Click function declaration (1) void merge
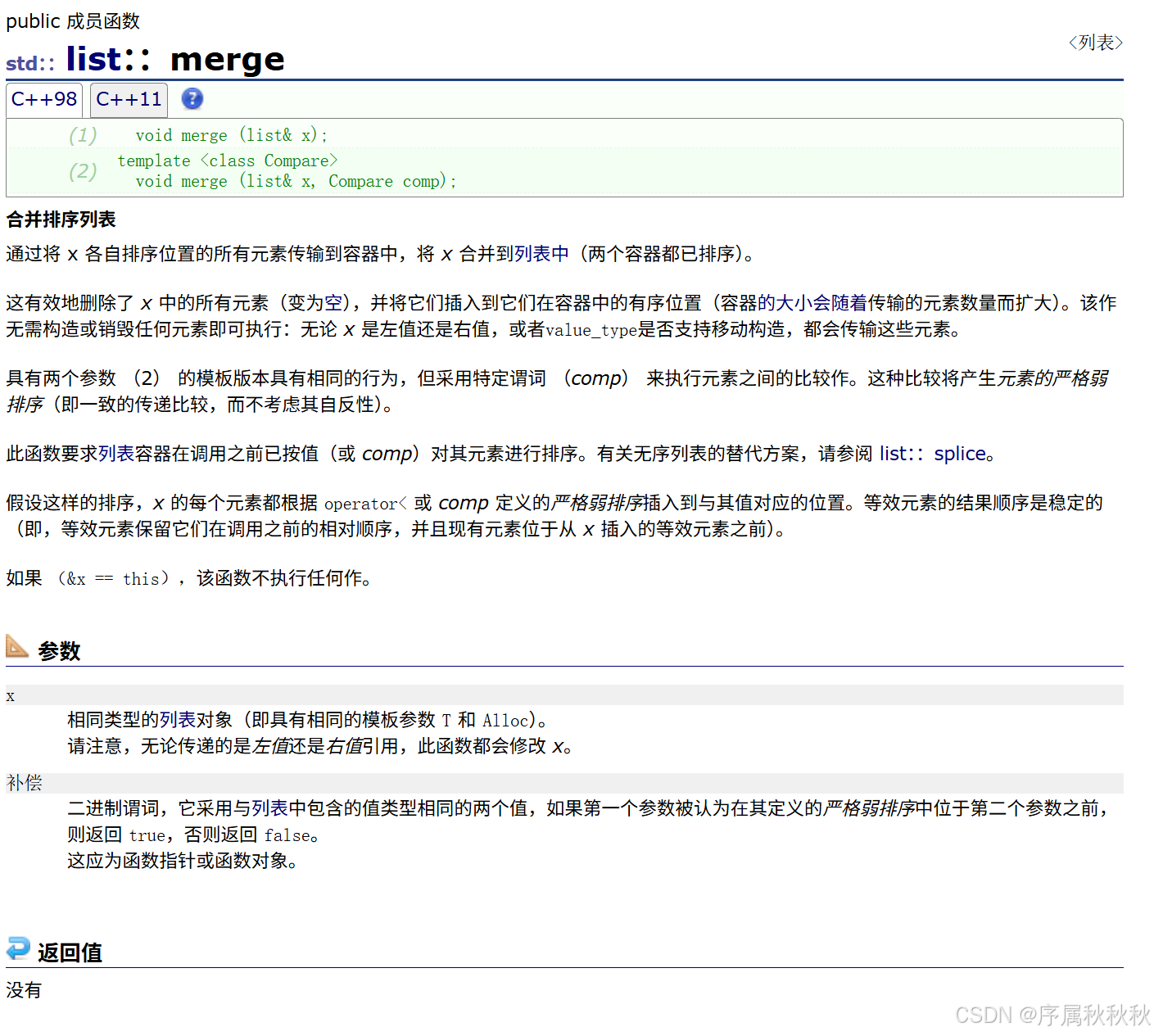 [229, 135]
